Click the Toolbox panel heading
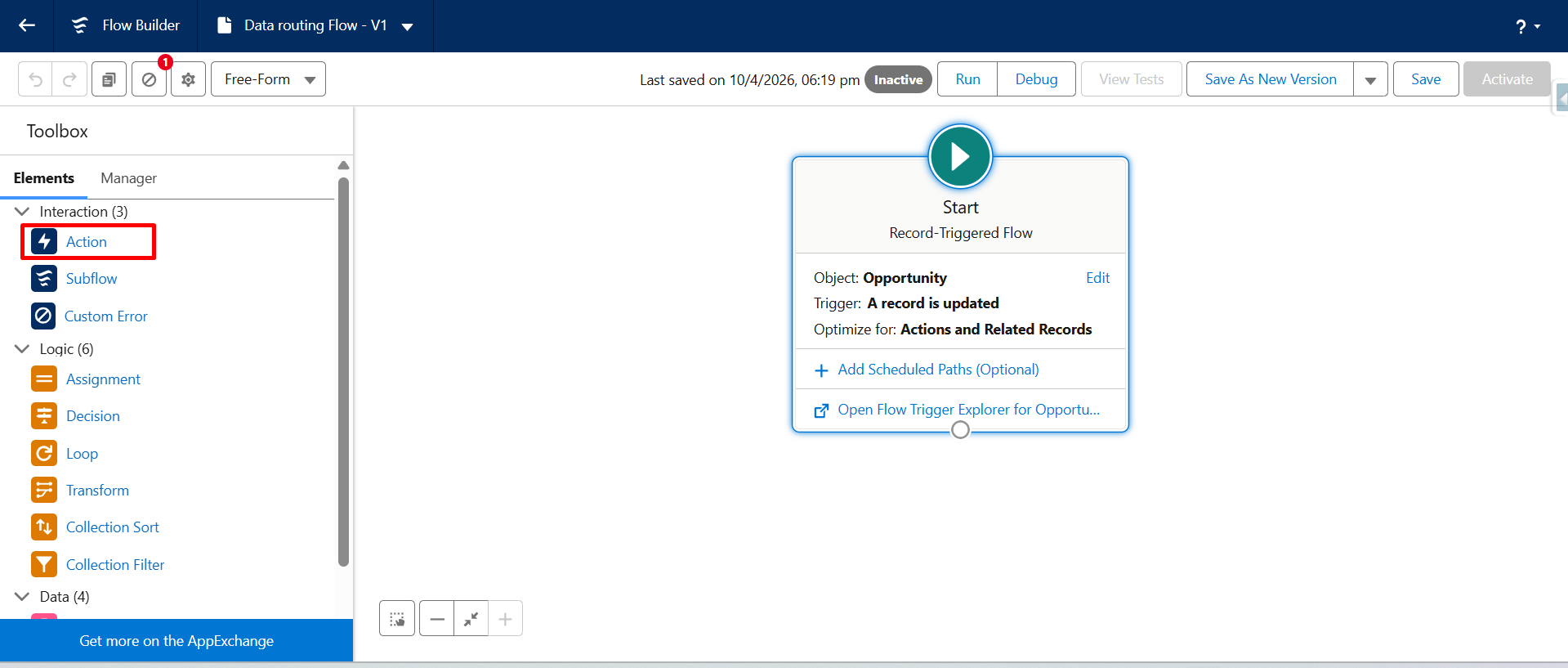This screenshot has width=1568, height=668. coord(57,131)
